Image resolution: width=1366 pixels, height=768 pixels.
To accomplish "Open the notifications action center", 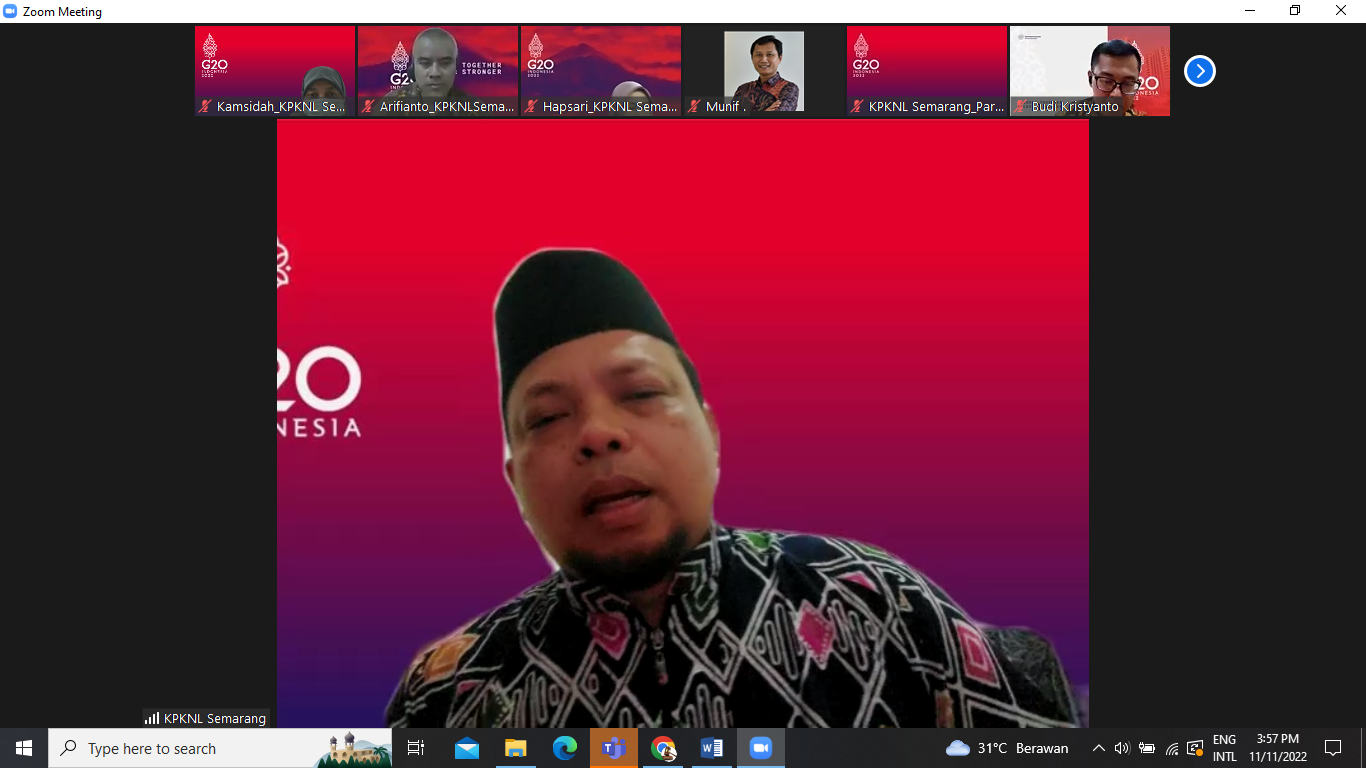I will 1333,748.
